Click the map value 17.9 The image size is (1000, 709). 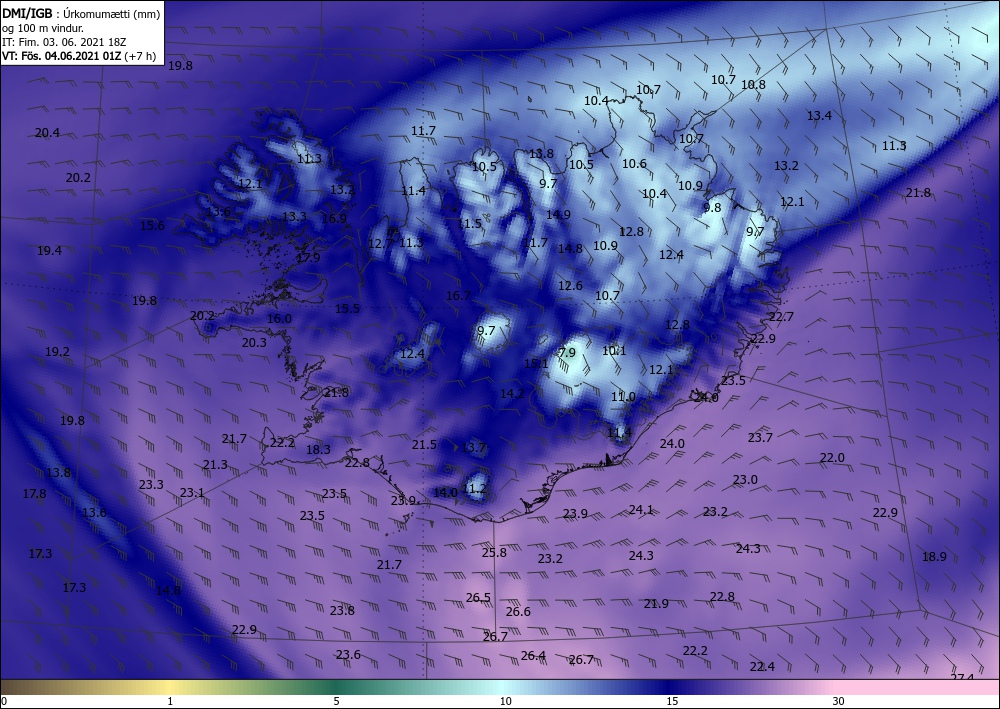[x=308, y=258]
